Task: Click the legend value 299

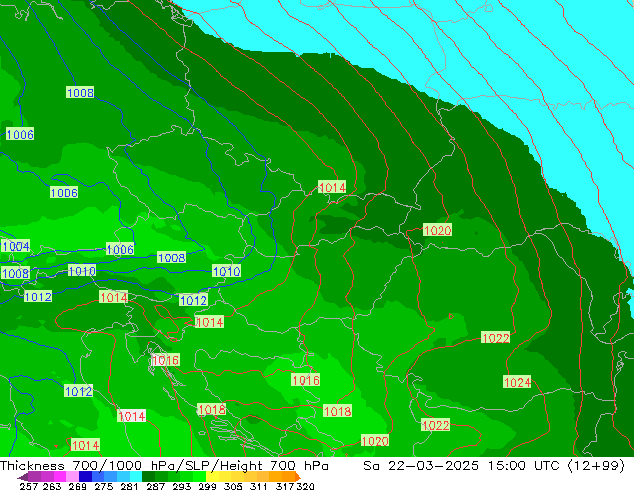Action: pos(207,486)
